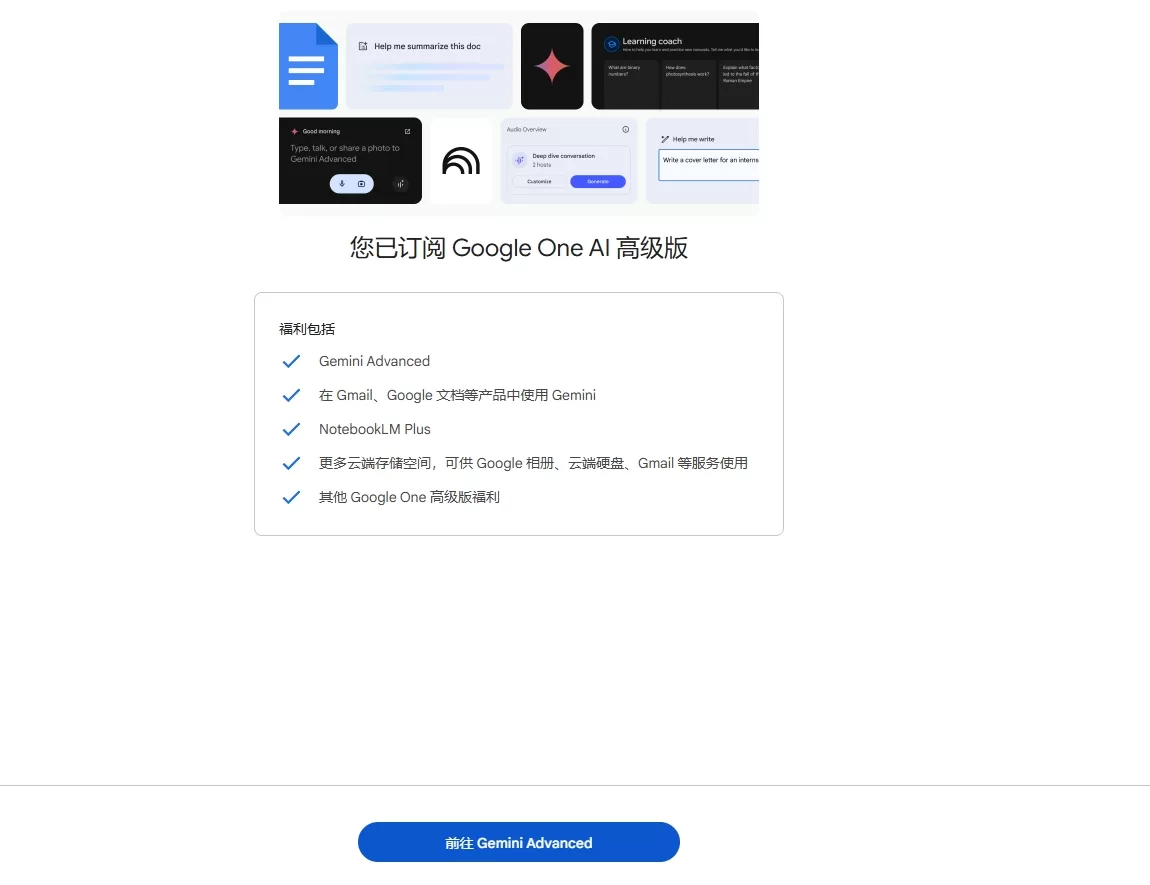Screen dimensions: 1150x885
Task: Click the 'Deep dive conversation' text
Action: coord(563,156)
